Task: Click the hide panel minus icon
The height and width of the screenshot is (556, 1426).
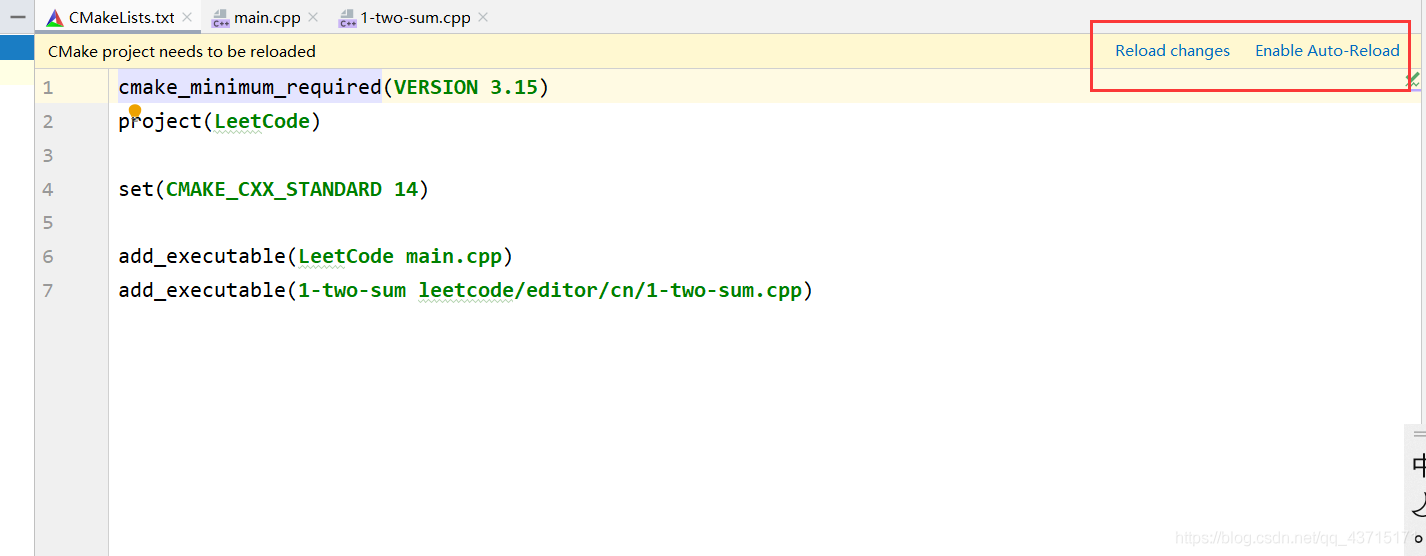Action: 17,17
